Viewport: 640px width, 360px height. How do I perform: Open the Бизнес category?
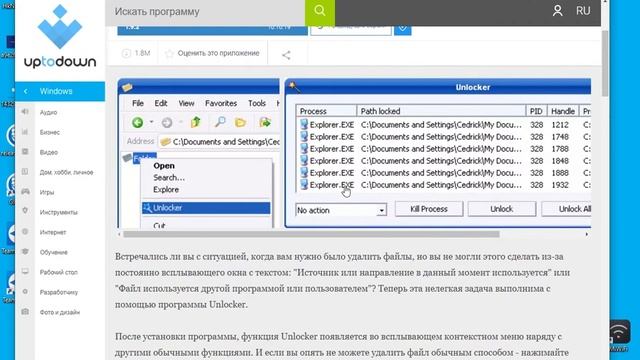tap(49, 132)
